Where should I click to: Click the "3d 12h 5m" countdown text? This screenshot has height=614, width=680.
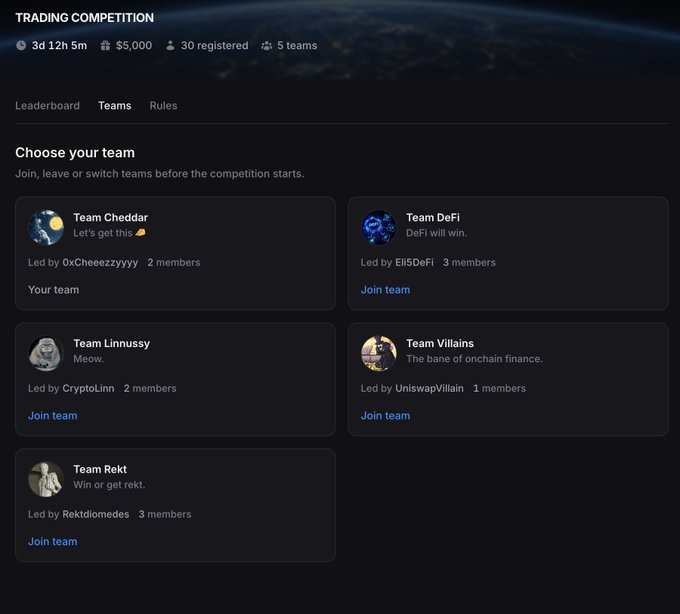pyautogui.click(x=59, y=45)
